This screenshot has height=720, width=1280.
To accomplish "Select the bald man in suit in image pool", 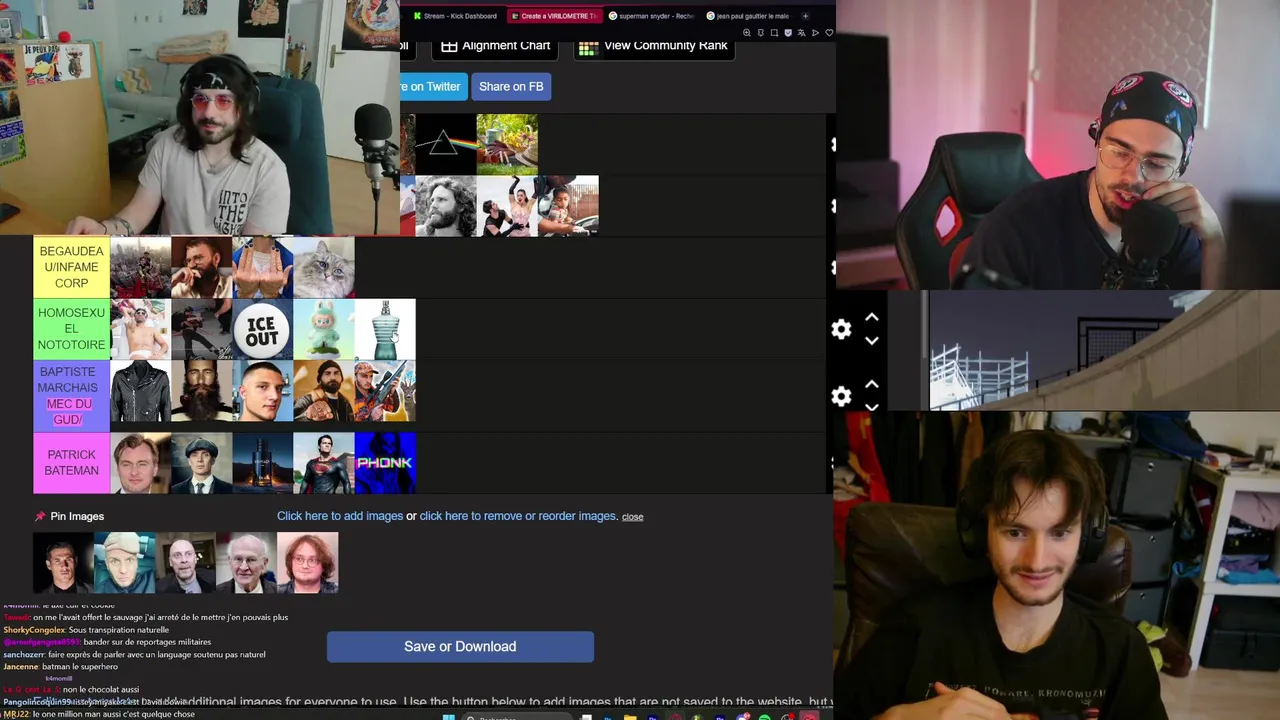I will pos(186,563).
